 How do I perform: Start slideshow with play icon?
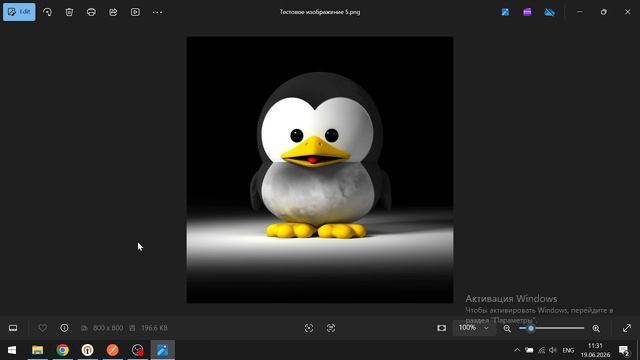coord(135,12)
